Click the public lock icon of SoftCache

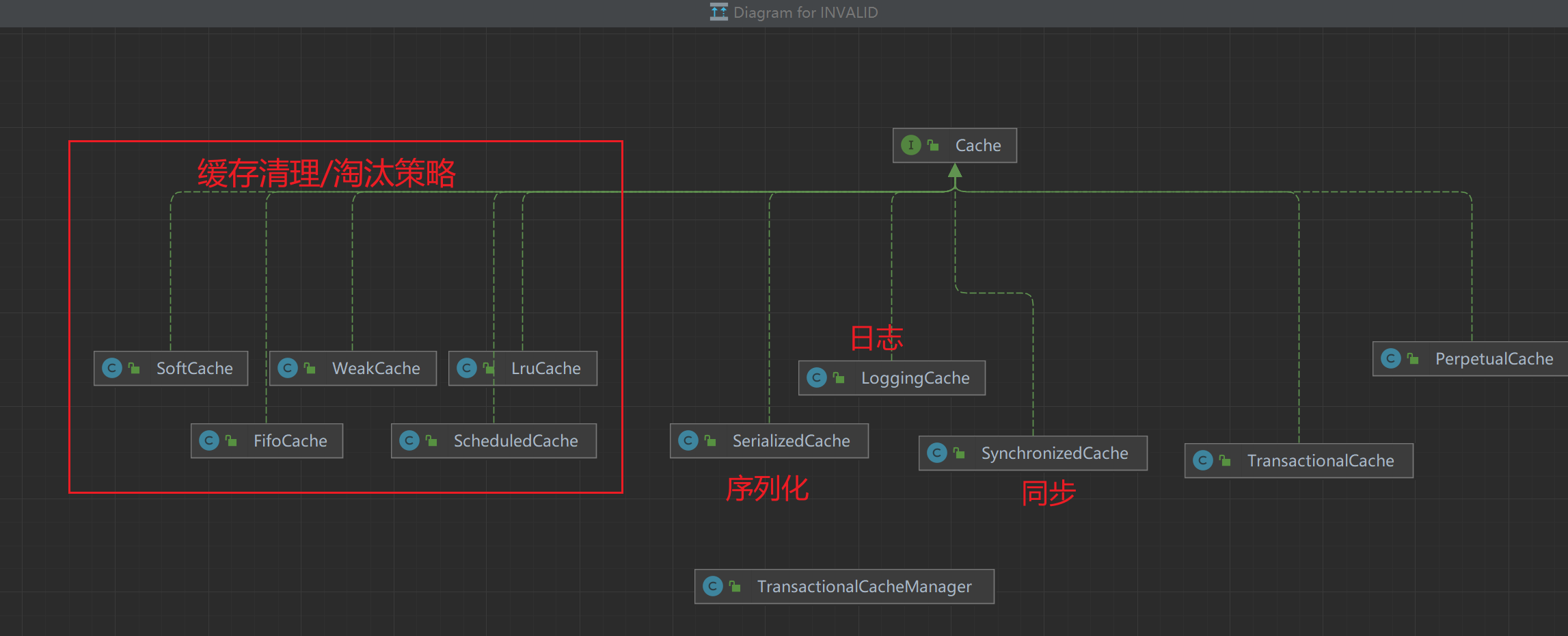point(134,368)
